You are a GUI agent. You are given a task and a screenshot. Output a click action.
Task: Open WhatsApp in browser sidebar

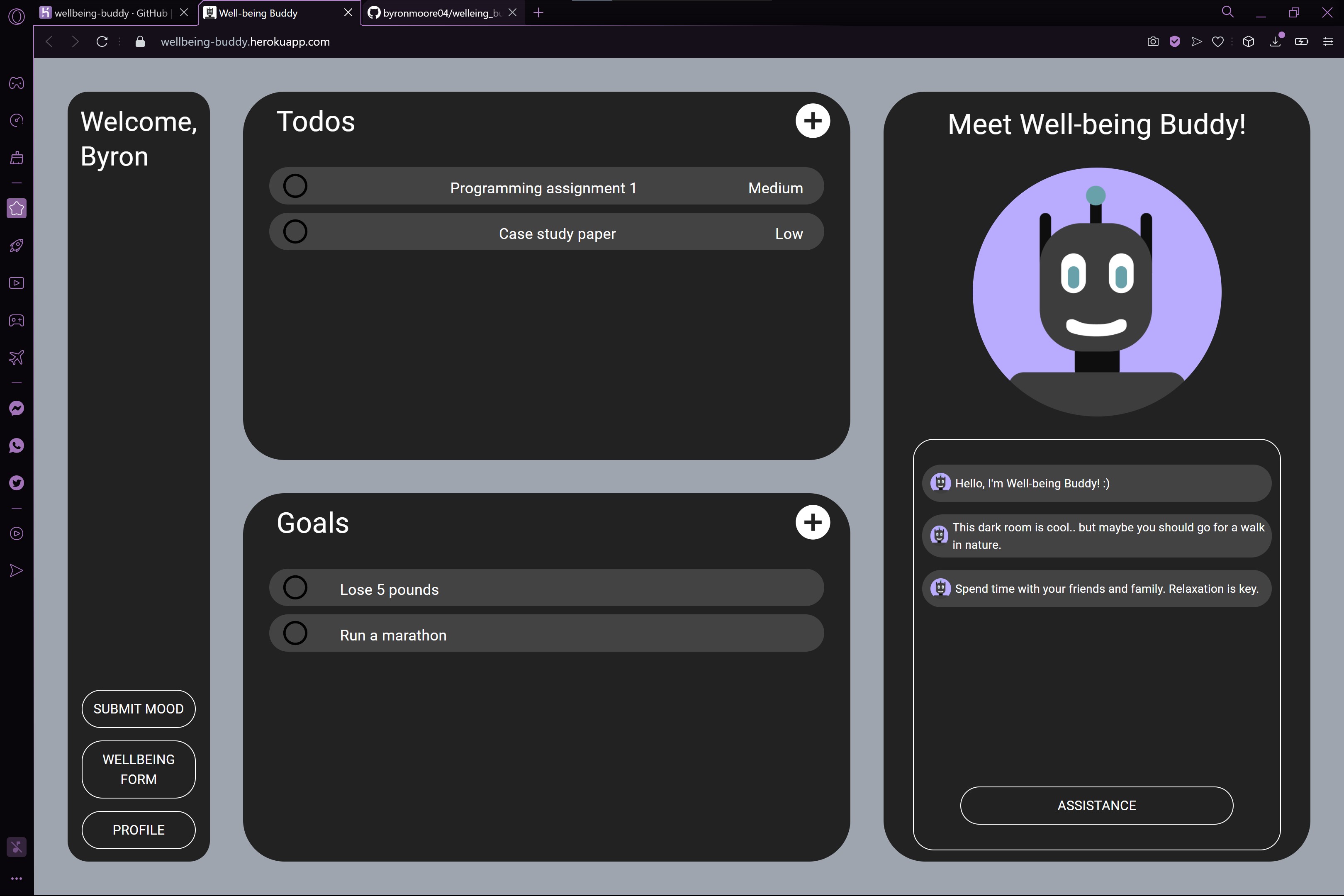[x=17, y=446]
